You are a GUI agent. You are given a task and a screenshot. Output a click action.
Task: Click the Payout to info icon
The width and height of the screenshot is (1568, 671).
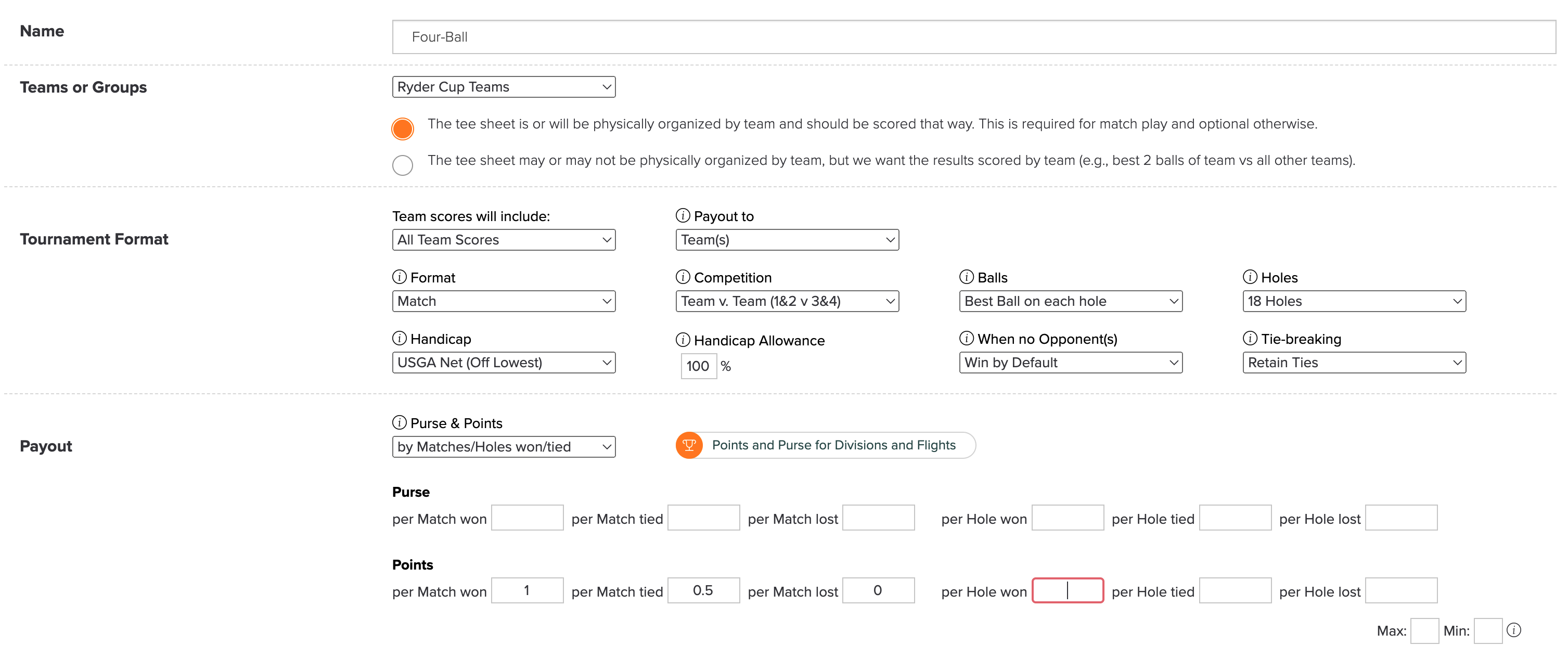(683, 215)
